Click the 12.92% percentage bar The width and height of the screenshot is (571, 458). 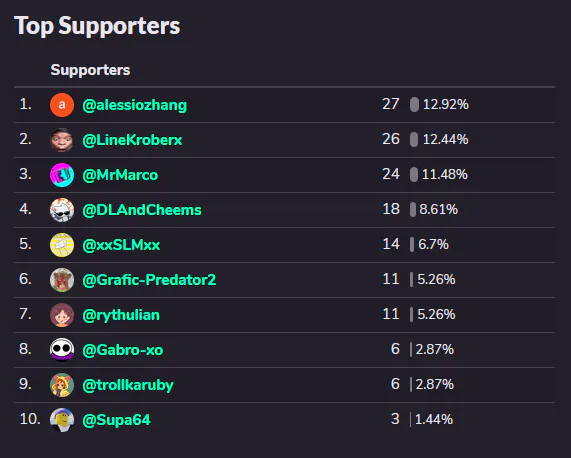414,104
